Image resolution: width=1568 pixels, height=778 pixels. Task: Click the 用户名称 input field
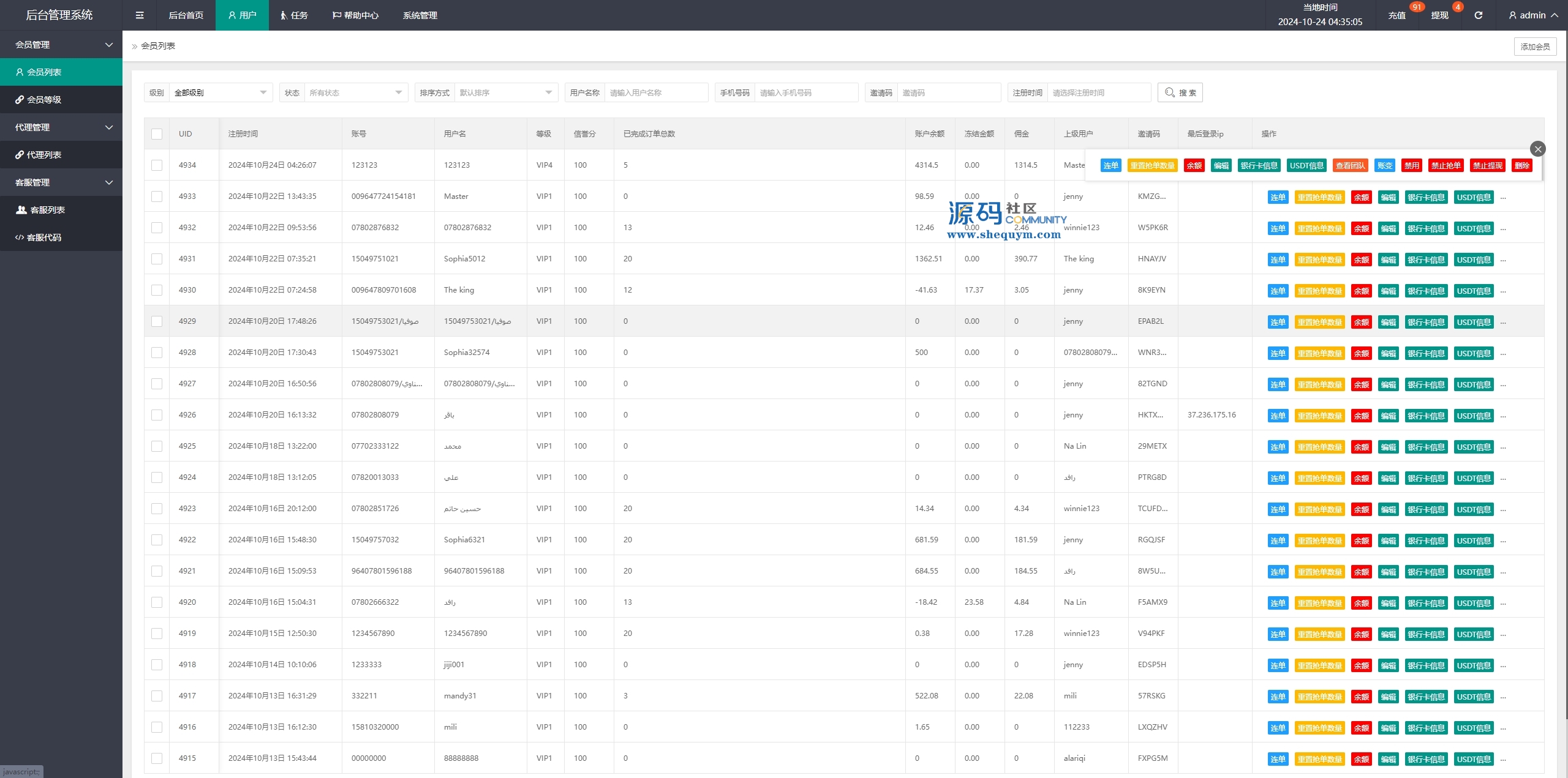(x=655, y=92)
